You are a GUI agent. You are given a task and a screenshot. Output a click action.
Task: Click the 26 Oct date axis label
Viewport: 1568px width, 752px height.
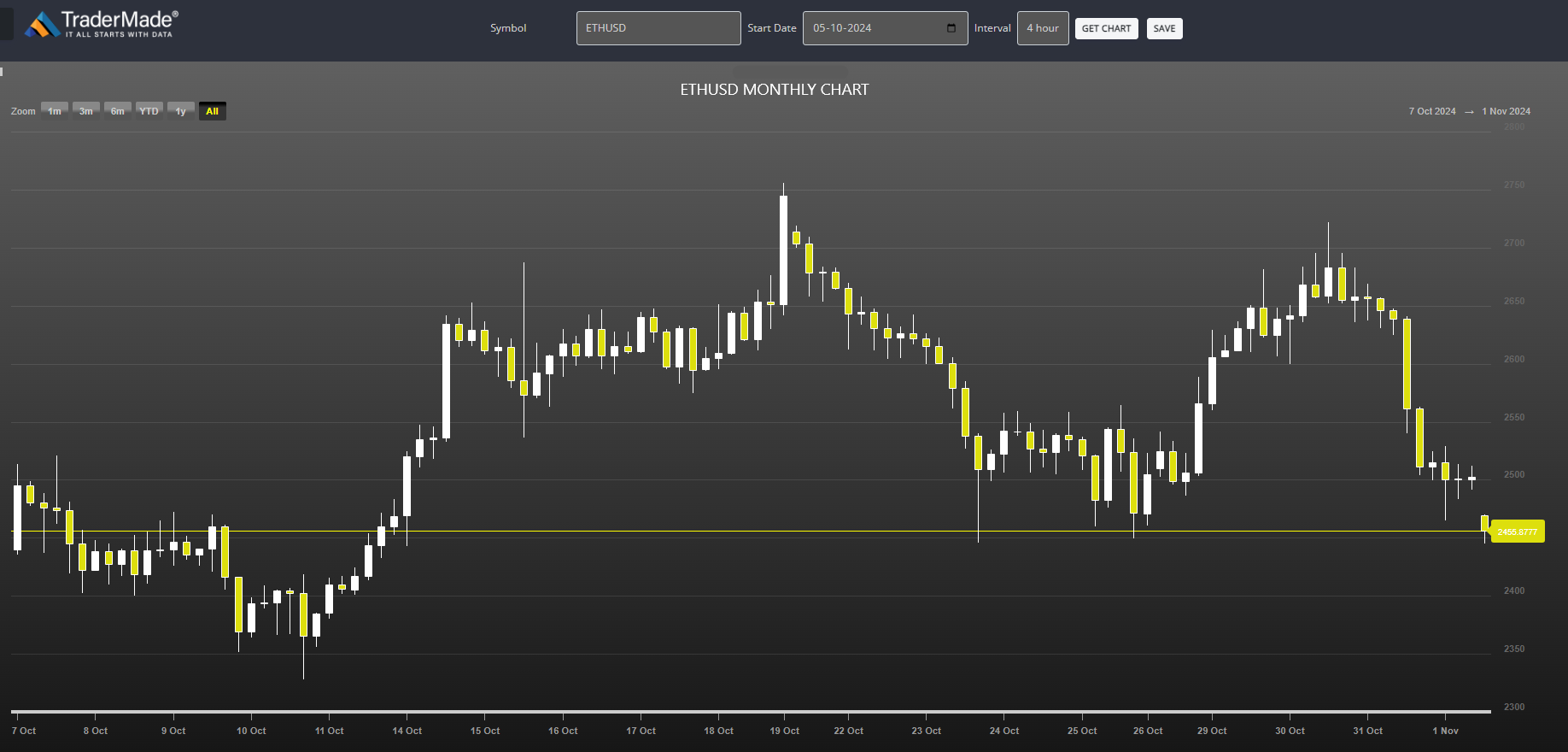1148,731
